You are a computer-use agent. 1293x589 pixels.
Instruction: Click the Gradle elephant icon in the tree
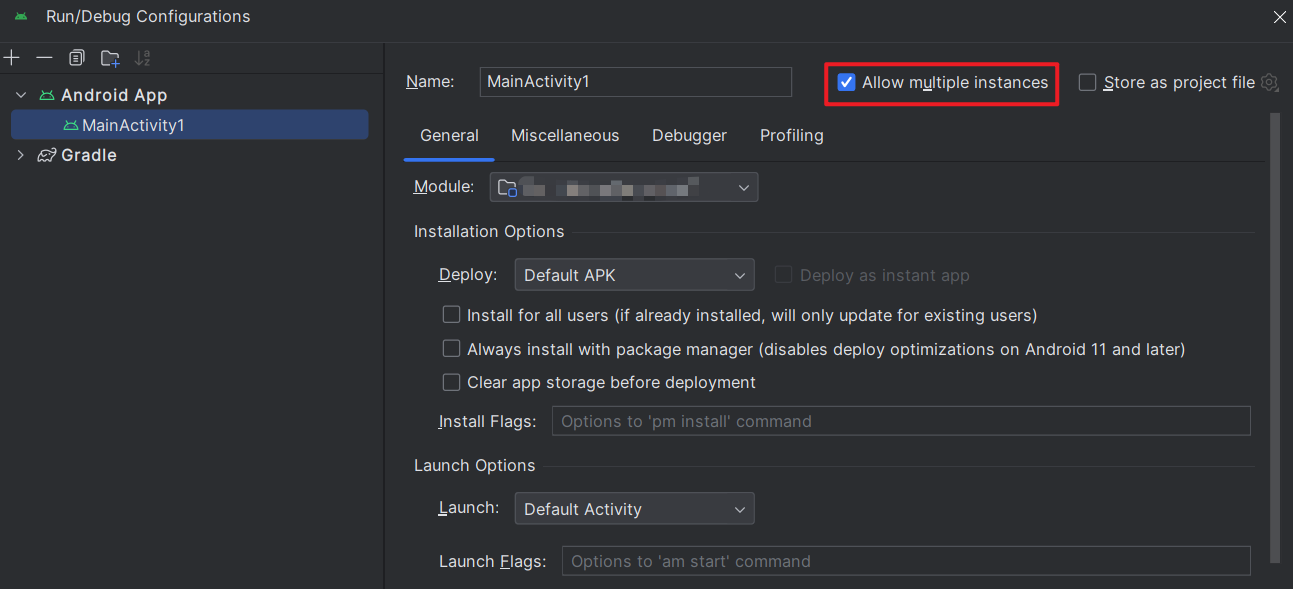point(47,155)
